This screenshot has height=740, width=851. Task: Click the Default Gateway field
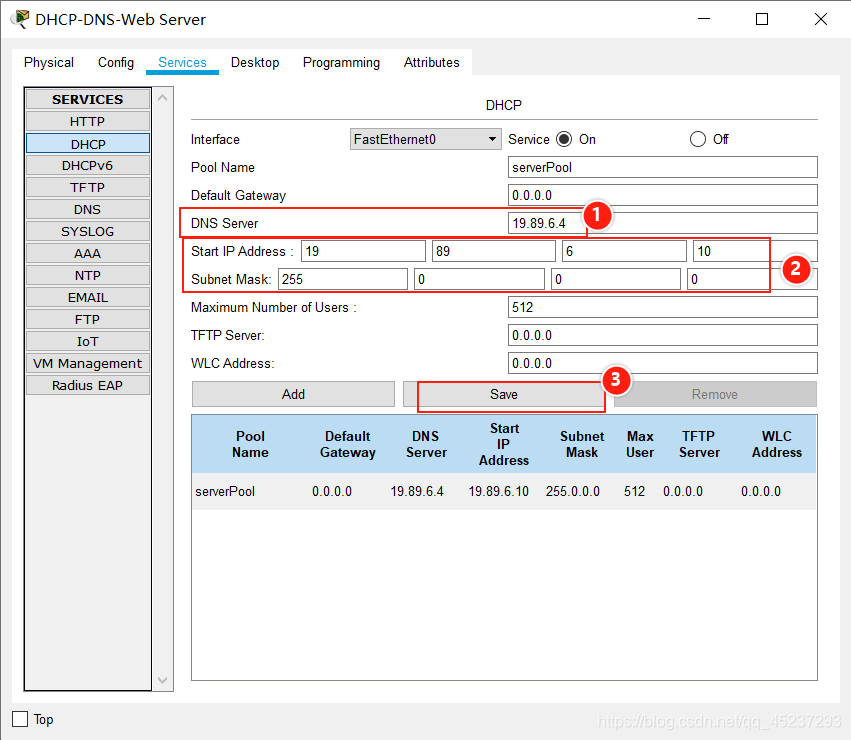663,195
